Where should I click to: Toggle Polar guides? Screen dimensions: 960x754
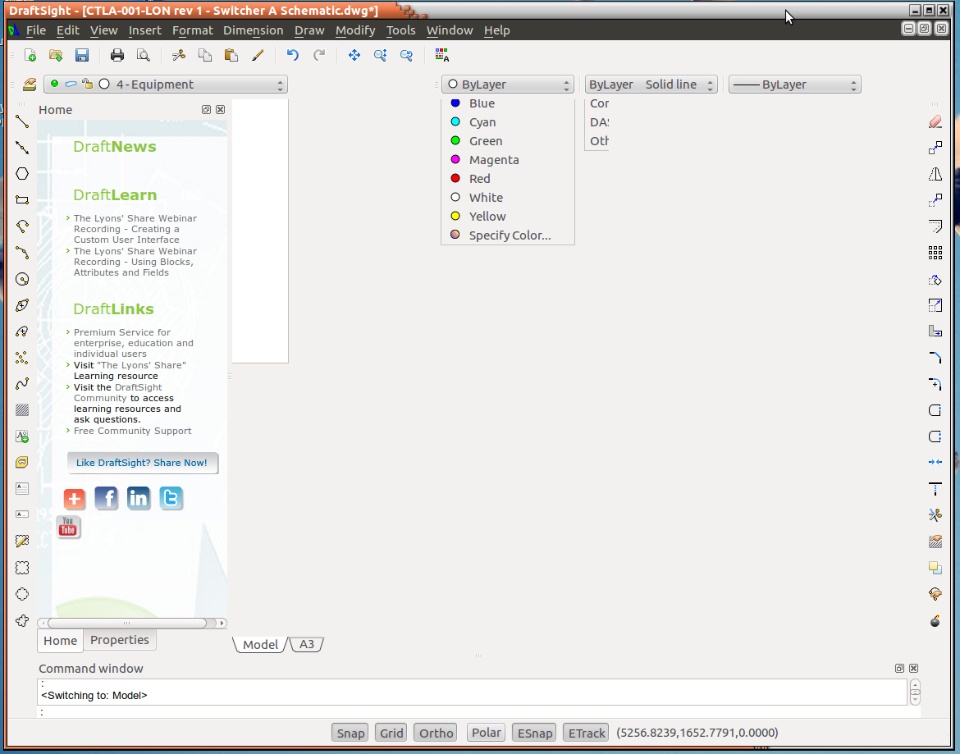(486, 733)
